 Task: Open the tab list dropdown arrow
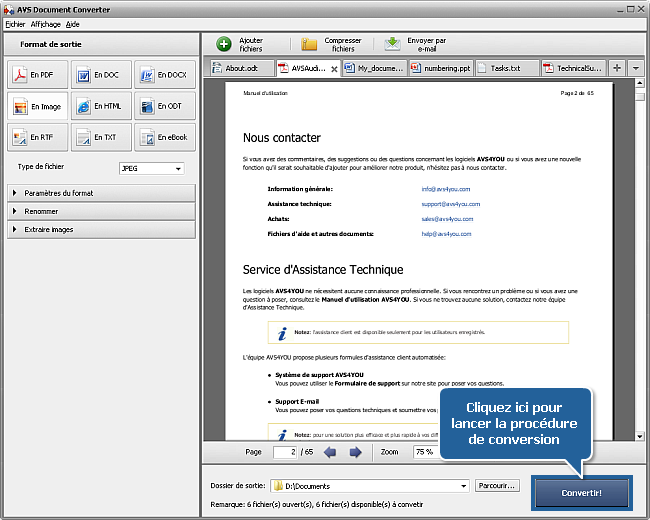tap(635, 68)
